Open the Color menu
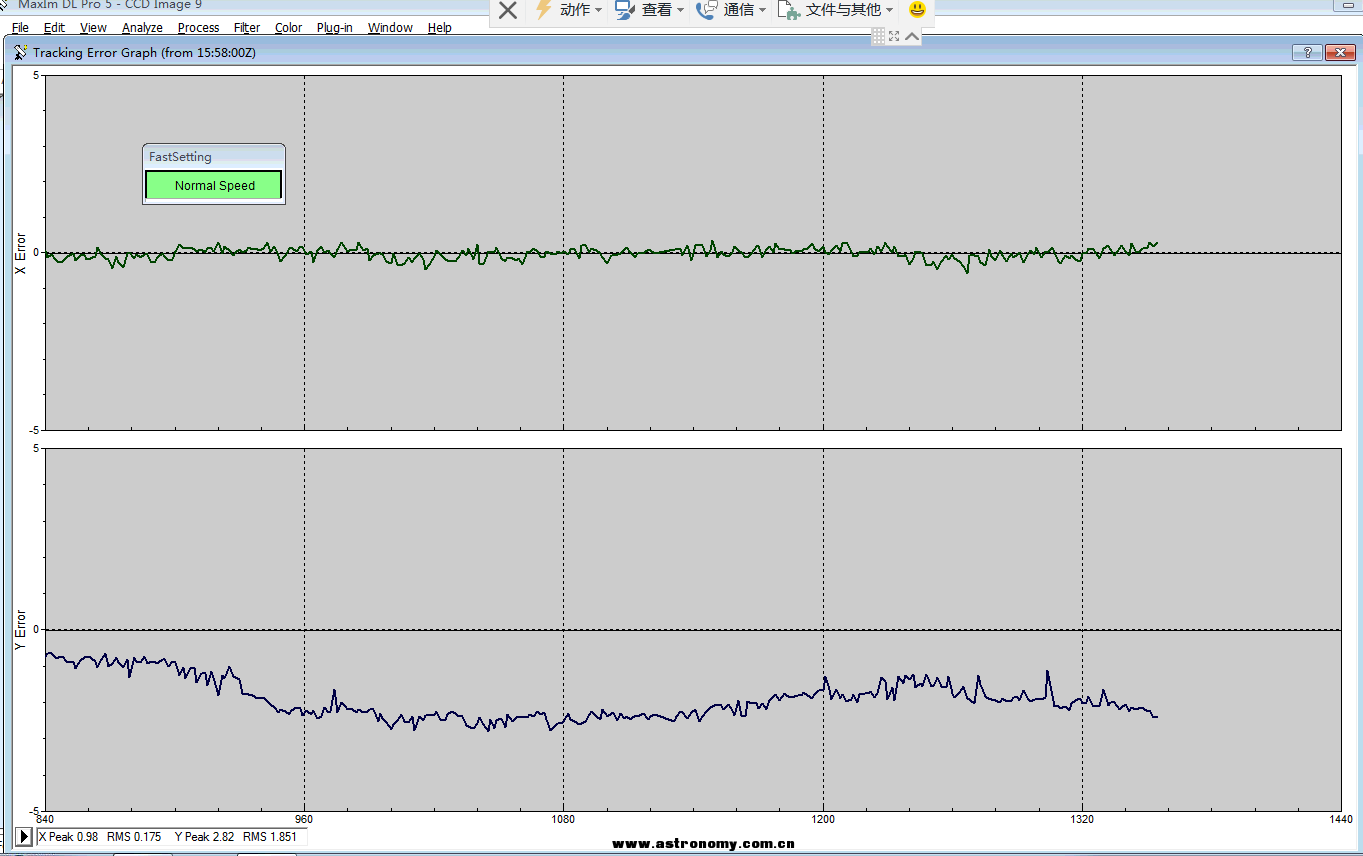The height and width of the screenshot is (856, 1363). pyautogui.click(x=289, y=28)
